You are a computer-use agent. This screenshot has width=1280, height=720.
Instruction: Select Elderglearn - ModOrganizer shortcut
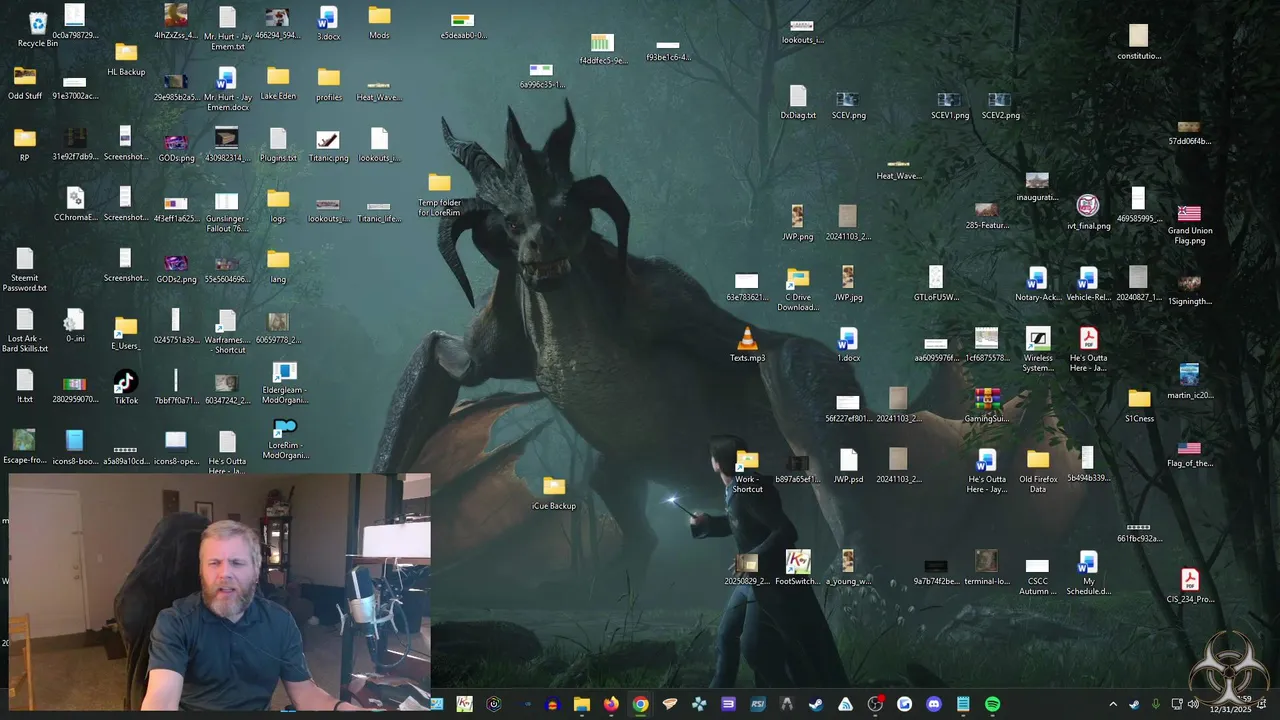(285, 383)
